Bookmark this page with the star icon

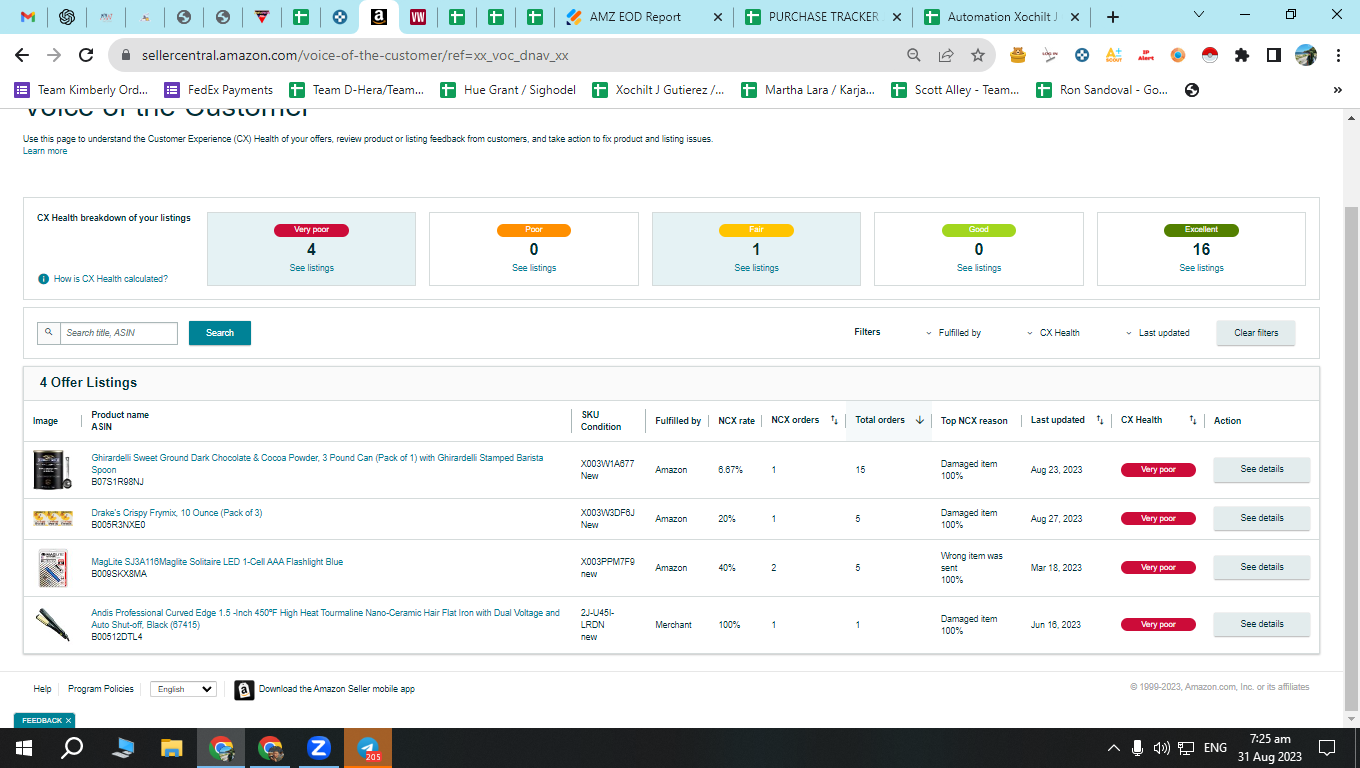coord(978,55)
